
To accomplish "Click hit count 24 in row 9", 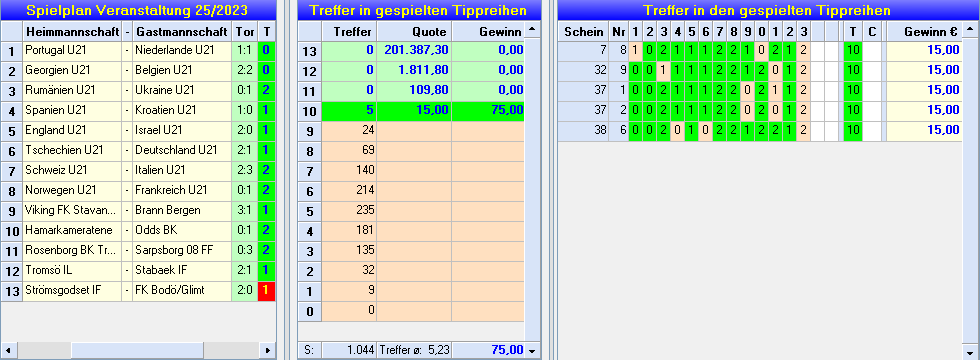I will [x=349, y=131].
